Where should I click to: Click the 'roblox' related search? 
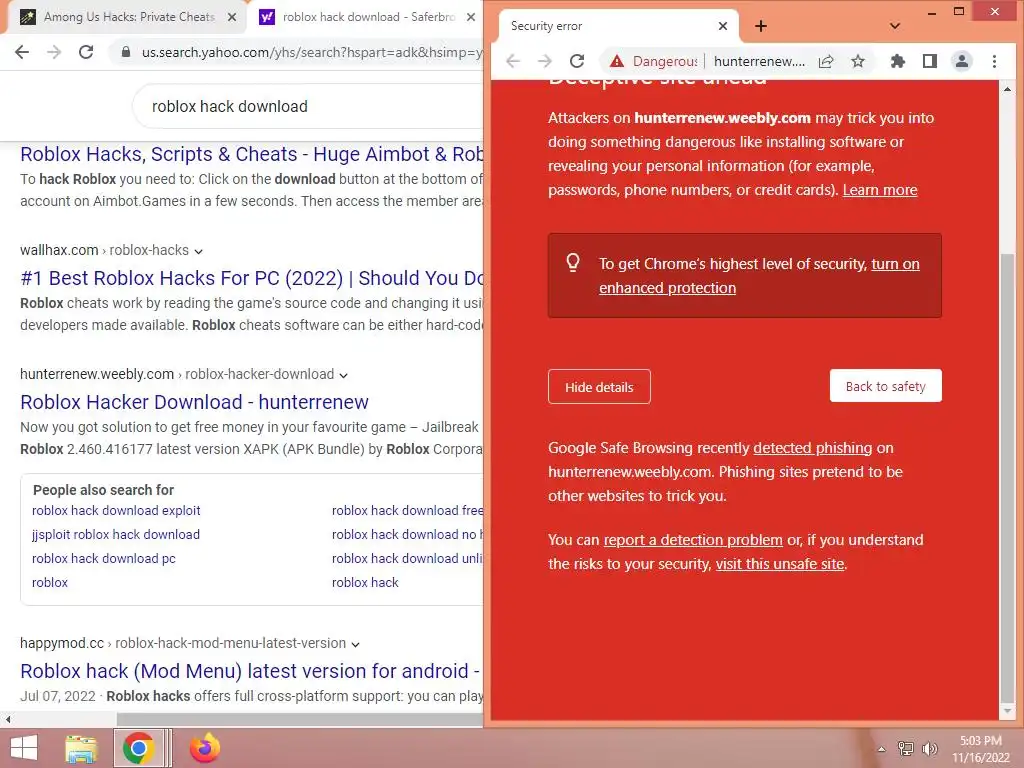[x=50, y=583]
